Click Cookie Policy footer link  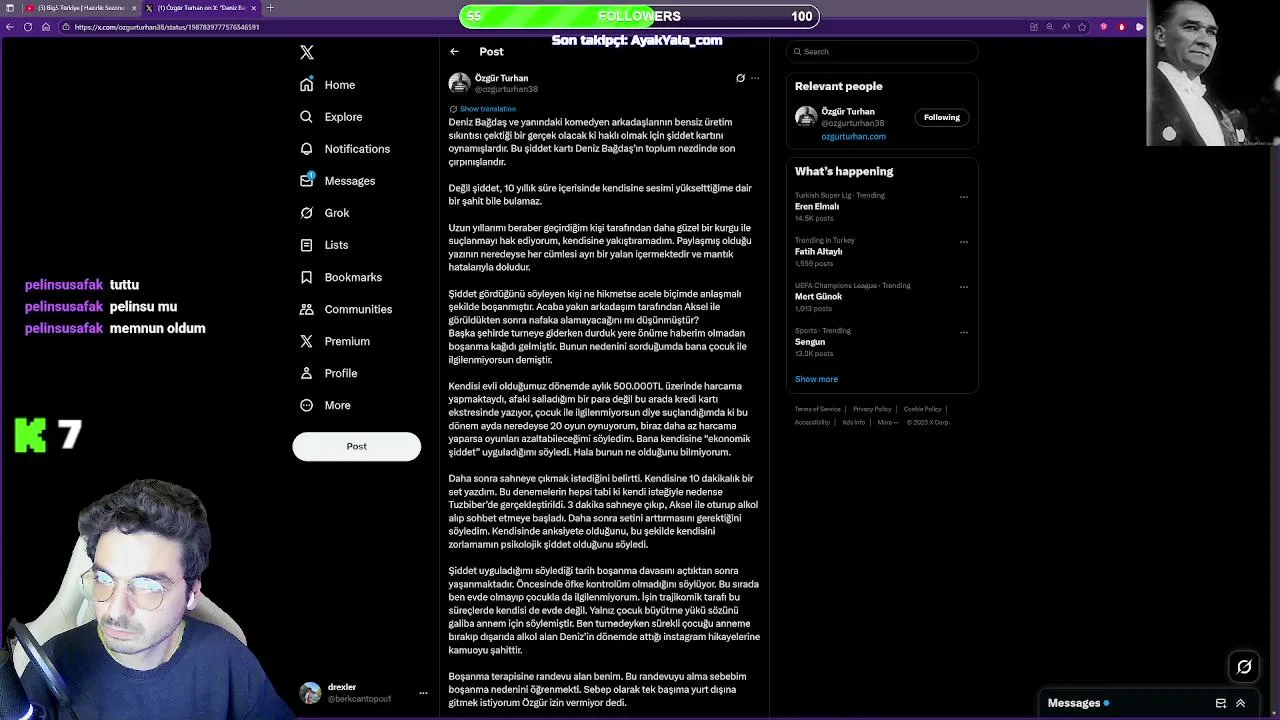point(922,409)
